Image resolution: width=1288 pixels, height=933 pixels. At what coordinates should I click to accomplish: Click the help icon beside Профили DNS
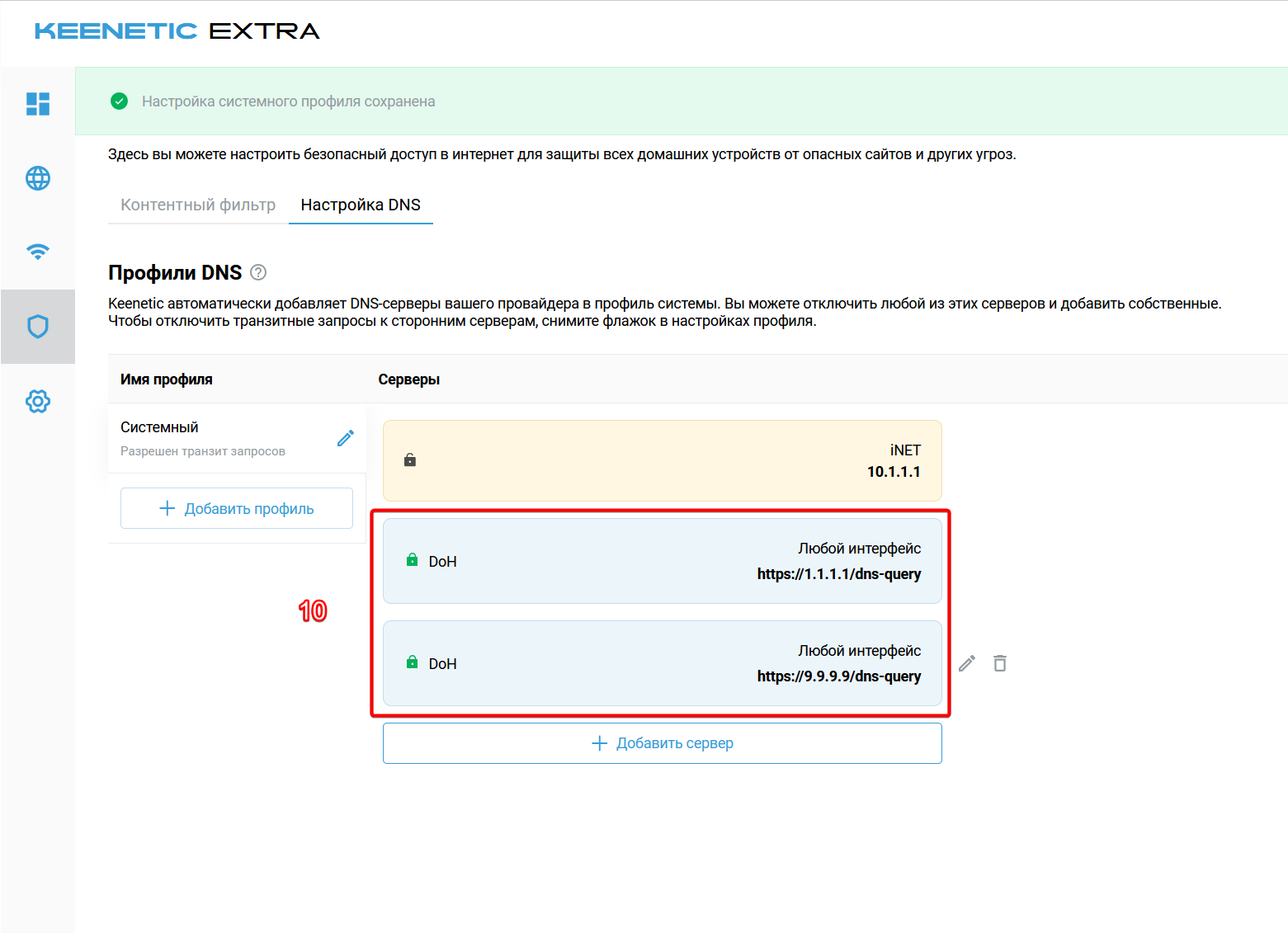(x=258, y=272)
